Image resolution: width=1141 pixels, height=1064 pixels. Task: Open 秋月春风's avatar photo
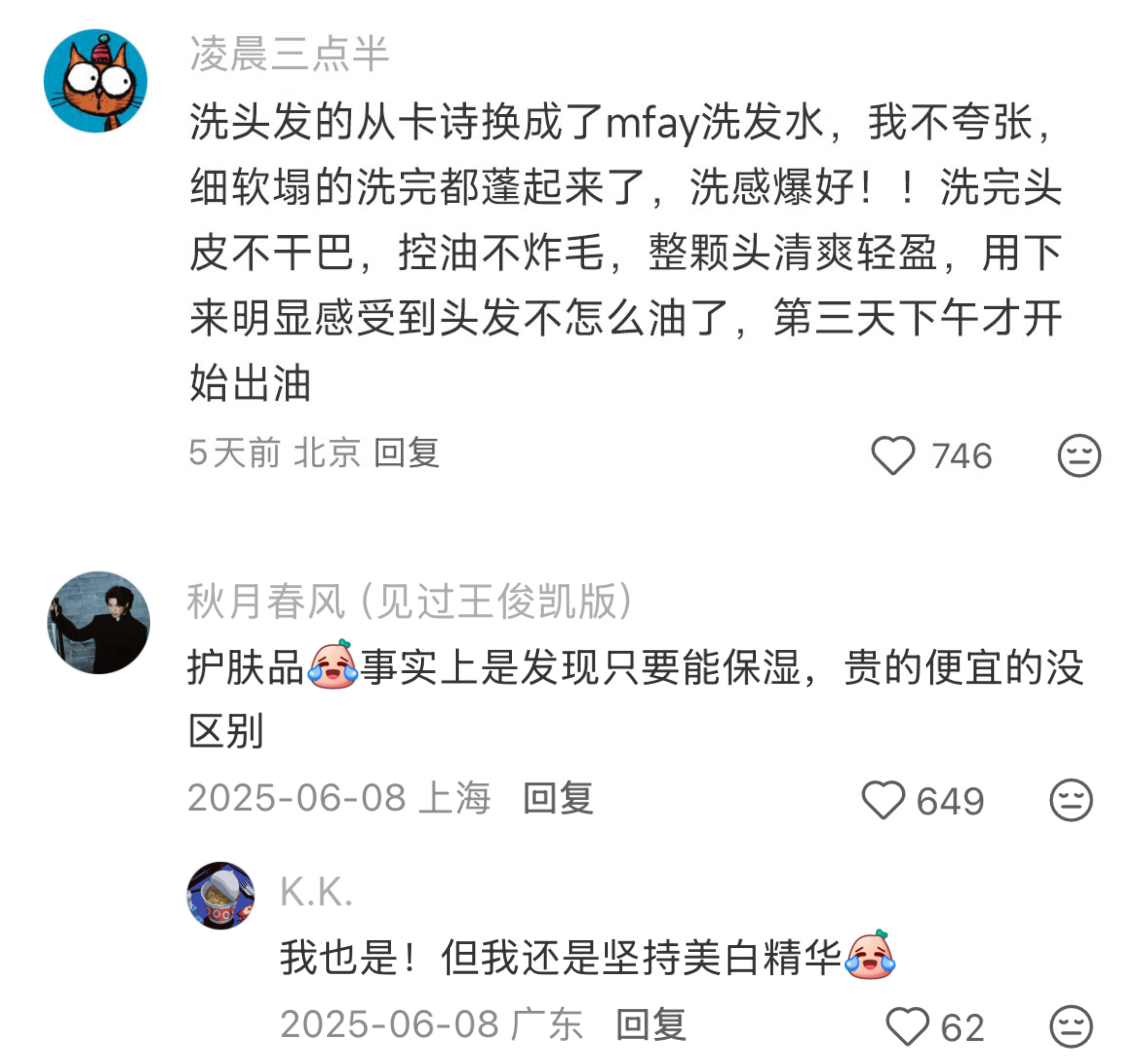pyautogui.click(x=99, y=623)
